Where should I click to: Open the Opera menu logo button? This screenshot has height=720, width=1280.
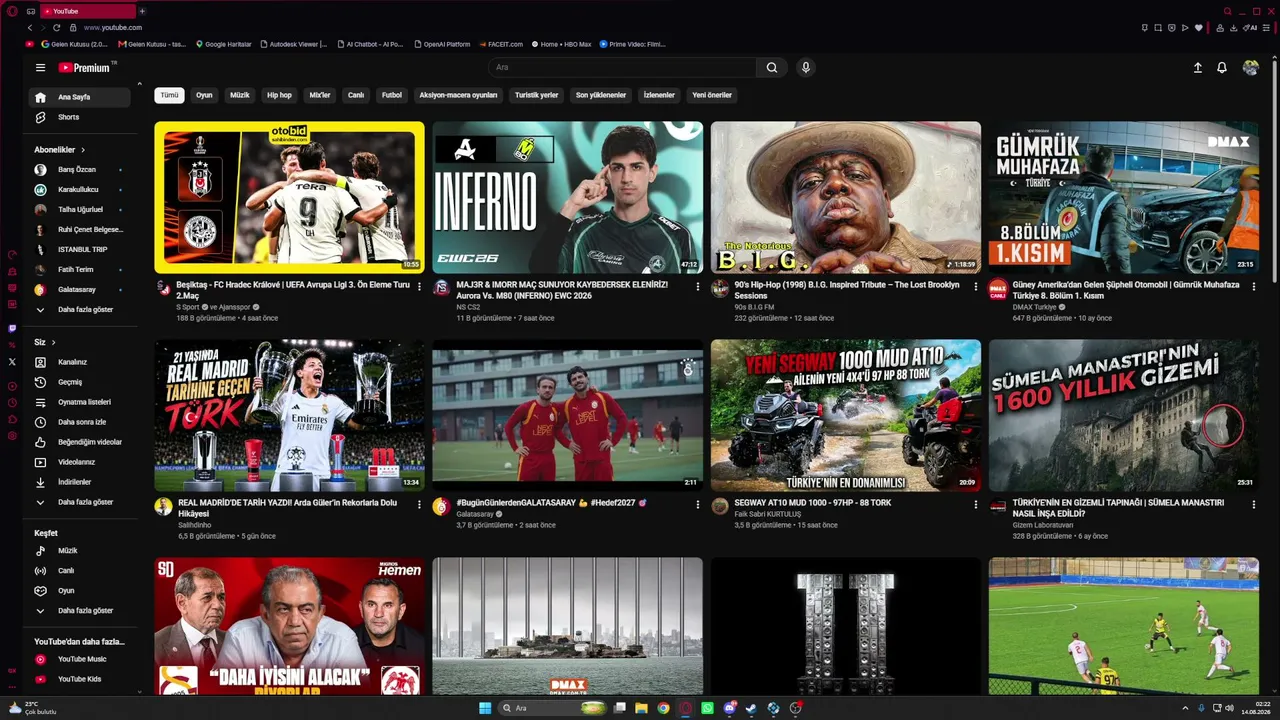[12, 11]
